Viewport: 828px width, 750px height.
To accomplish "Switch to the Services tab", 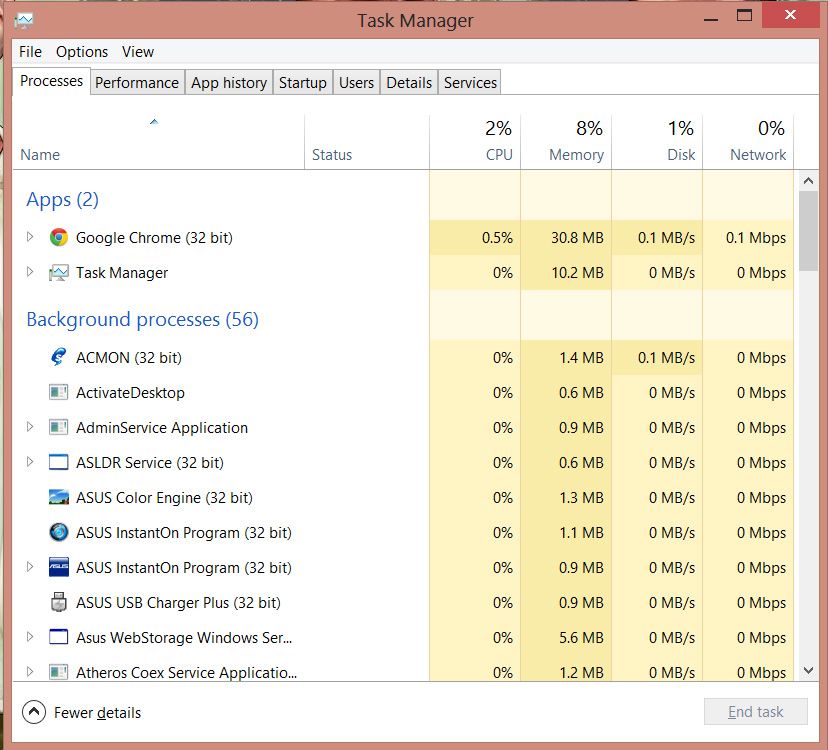I will 470,83.
